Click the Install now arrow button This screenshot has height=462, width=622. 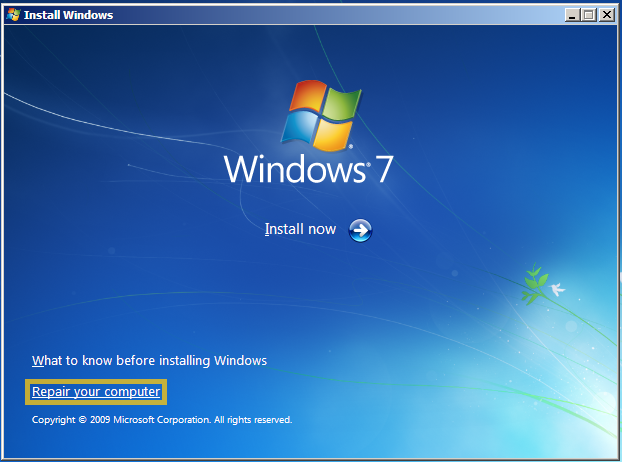360,230
